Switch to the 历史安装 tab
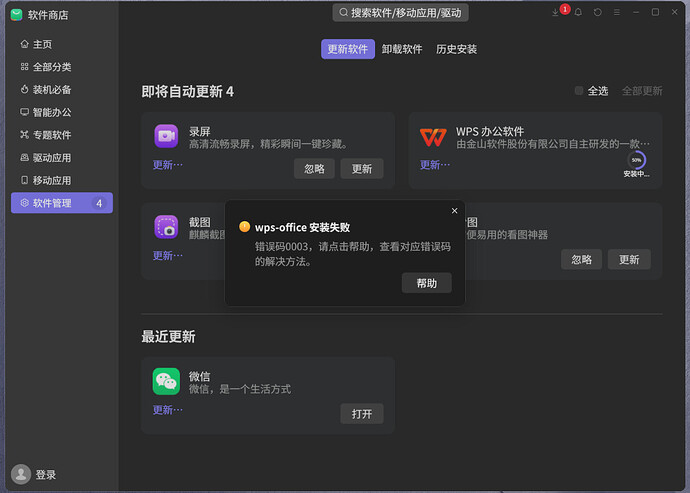Screen dimensions: 690x493 pyautogui.click(x=456, y=49)
